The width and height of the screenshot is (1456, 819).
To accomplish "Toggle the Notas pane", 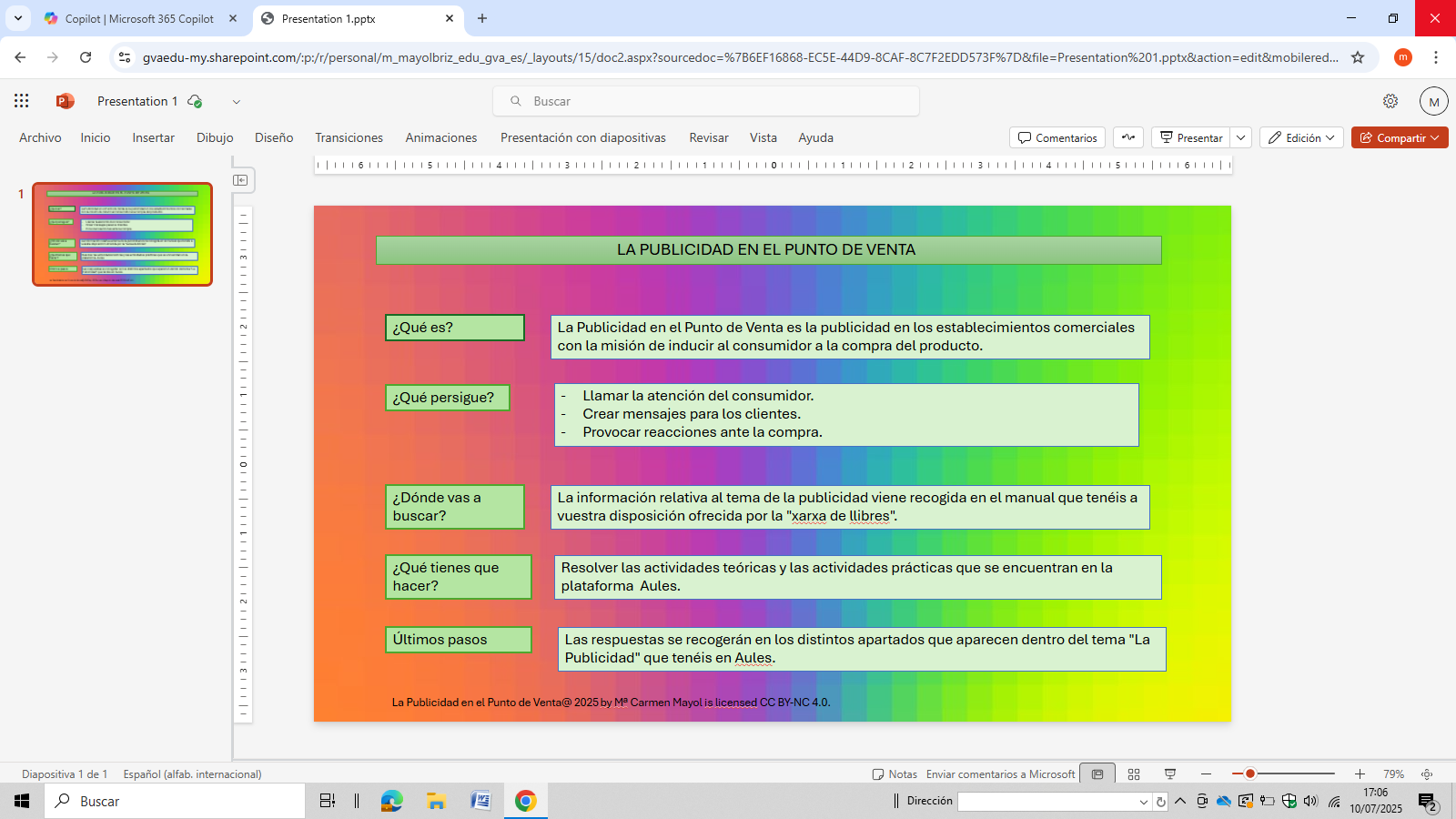I will (895, 774).
